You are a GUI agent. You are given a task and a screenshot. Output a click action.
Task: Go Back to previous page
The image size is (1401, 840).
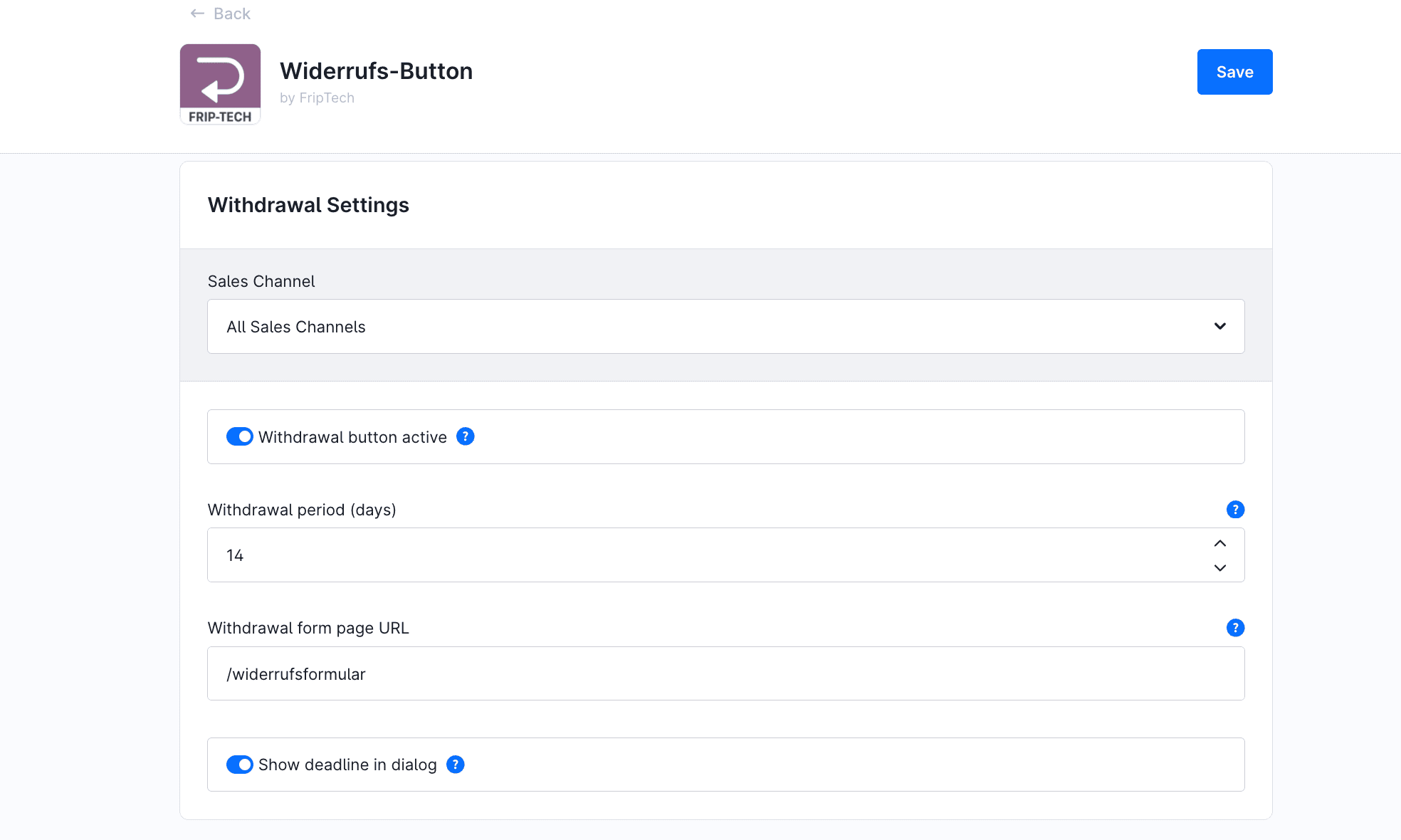click(x=231, y=14)
